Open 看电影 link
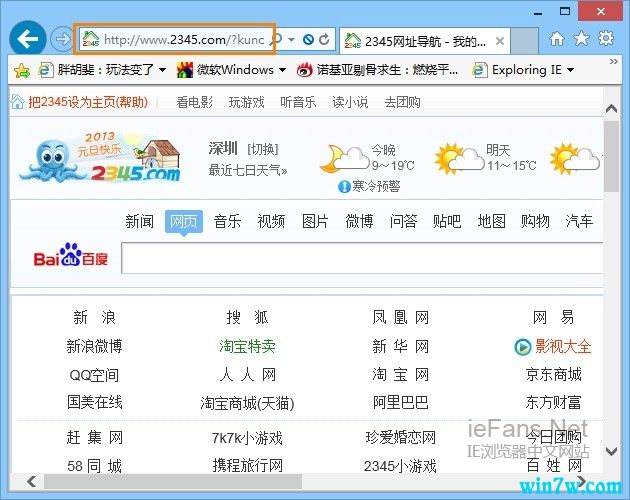630x500 pixels. [194, 102]
